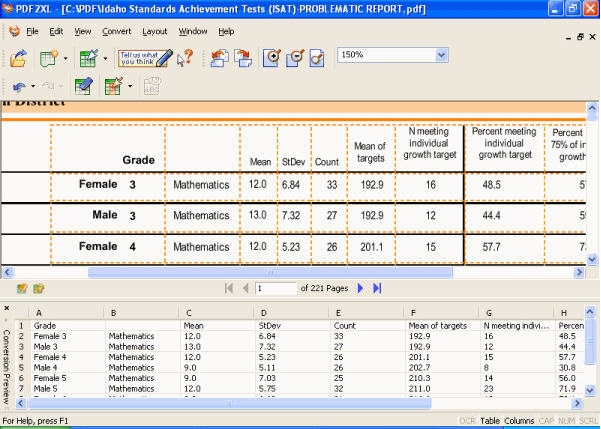
Task: Jump to the last page
Action: [378, 289]
